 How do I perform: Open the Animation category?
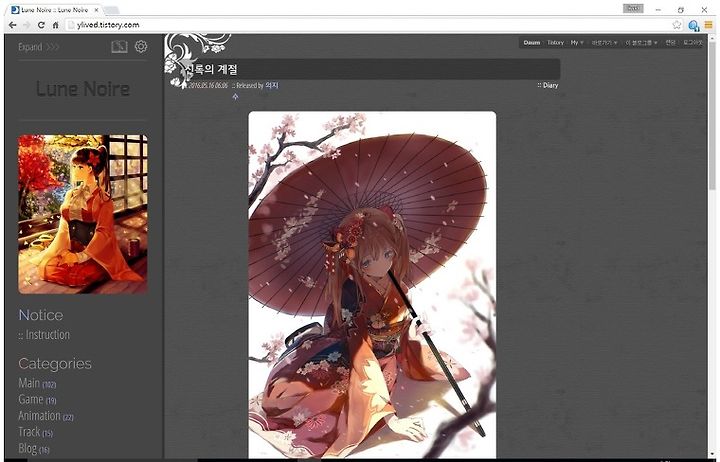46,416
